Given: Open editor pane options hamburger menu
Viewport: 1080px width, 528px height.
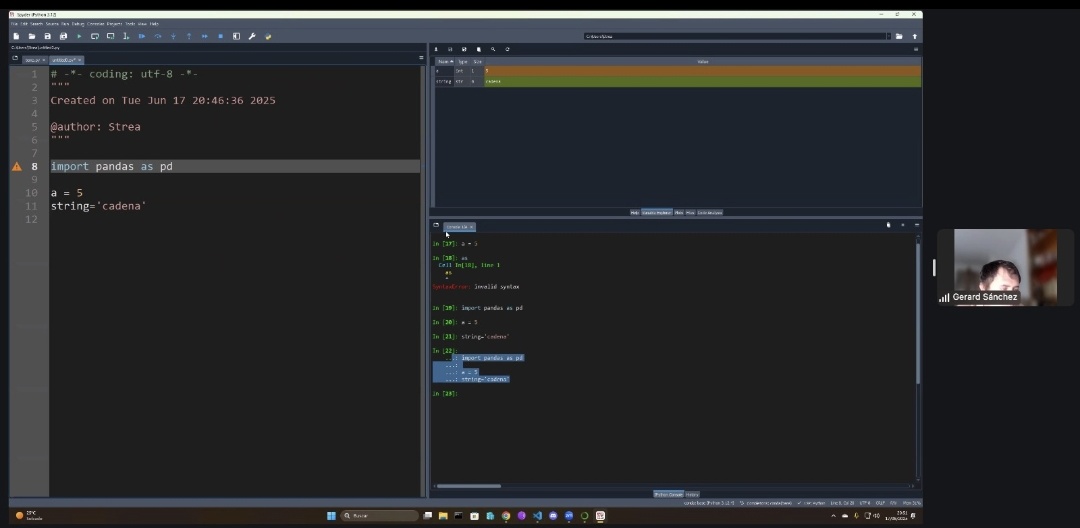Looking at the screenshot, I should point(422,58).
